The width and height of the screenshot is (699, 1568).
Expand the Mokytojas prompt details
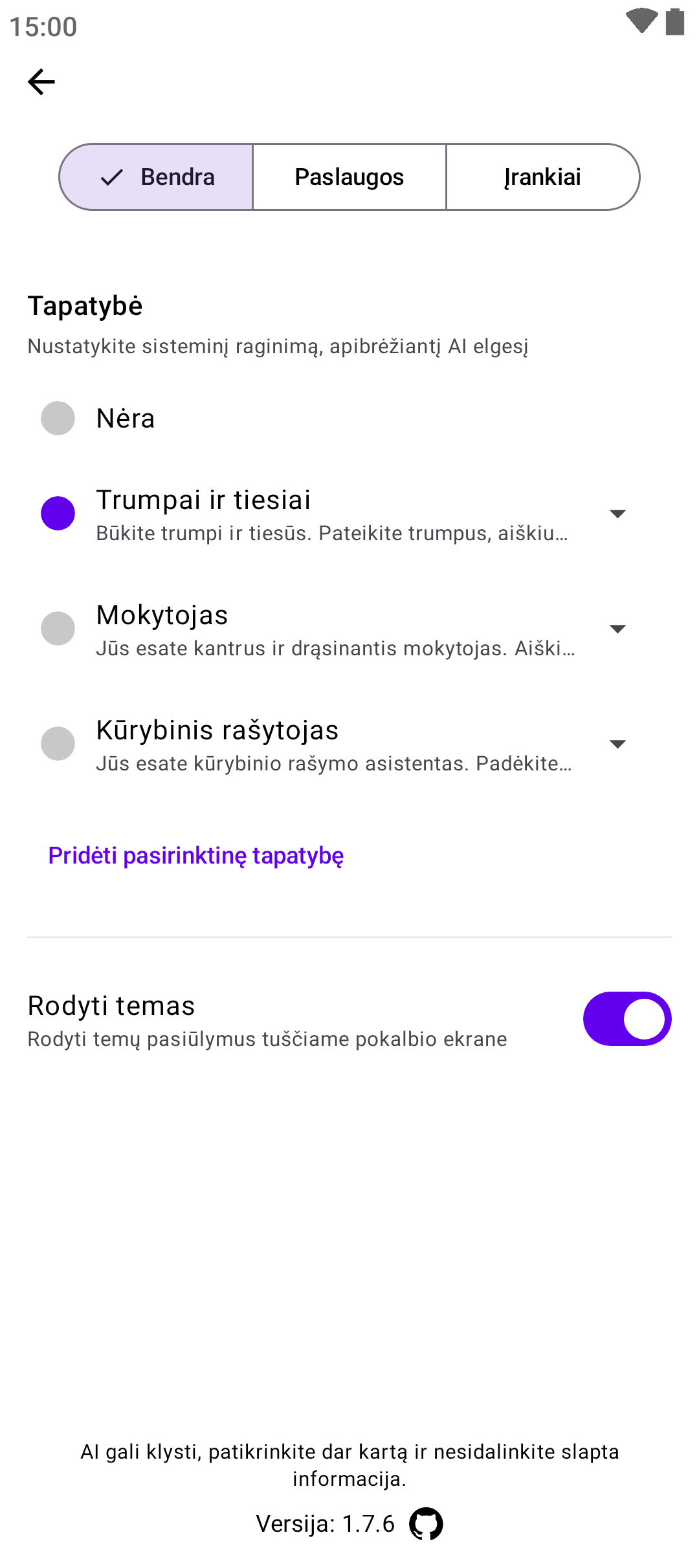tap(617, 629)
